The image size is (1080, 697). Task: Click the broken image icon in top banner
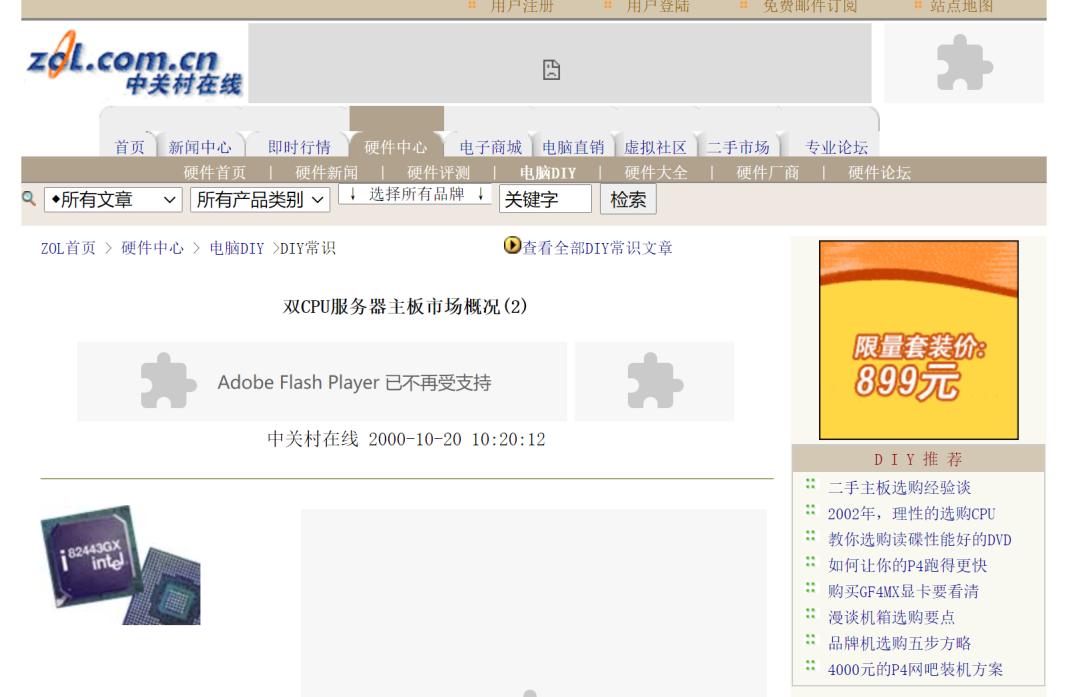[x=551, y=70]
